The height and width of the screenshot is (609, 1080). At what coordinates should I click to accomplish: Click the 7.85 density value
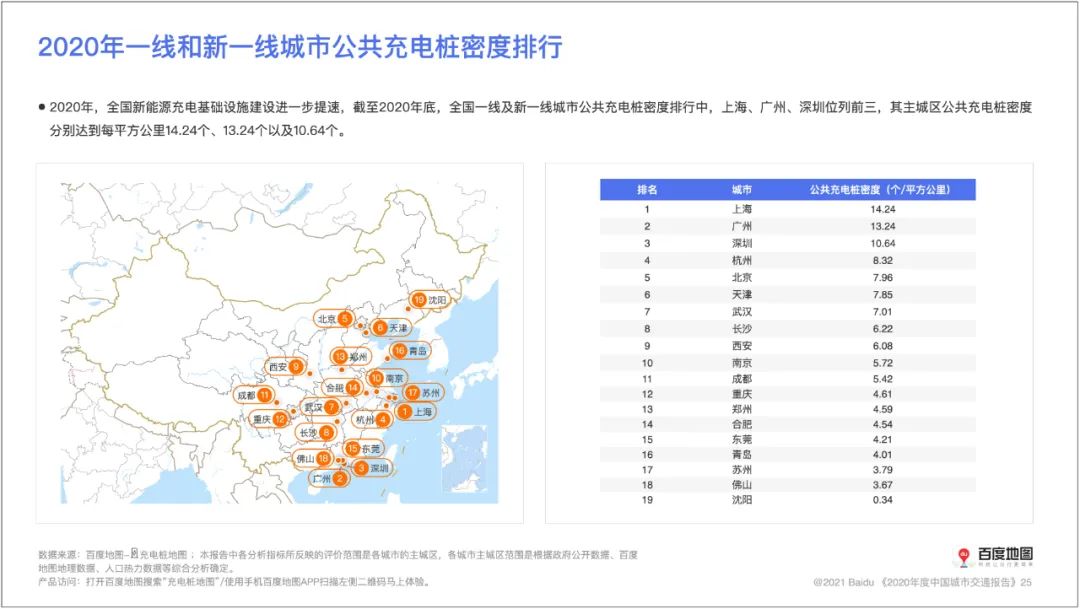coord(882,295)
